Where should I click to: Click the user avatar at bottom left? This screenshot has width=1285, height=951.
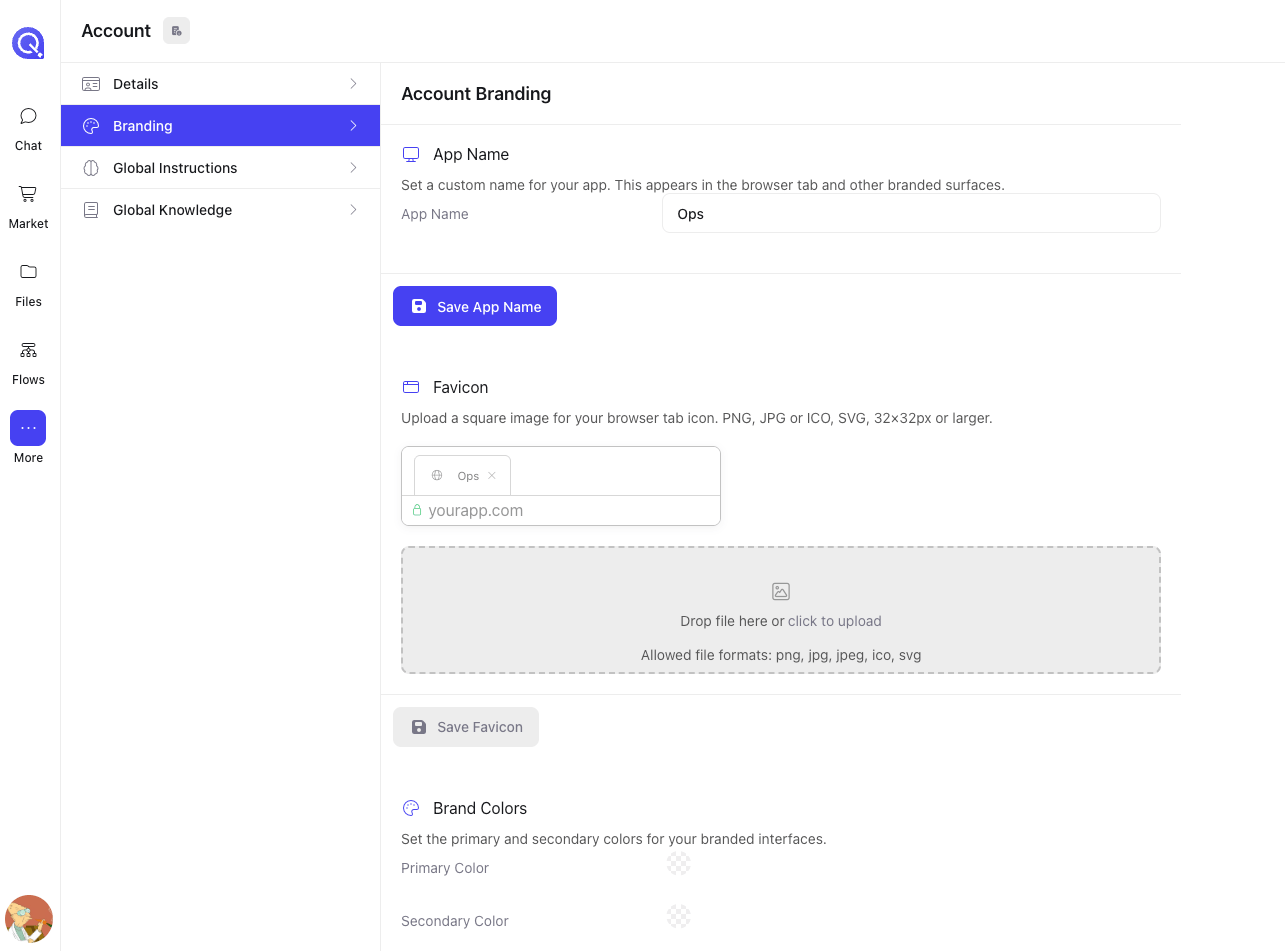[29, 919]
